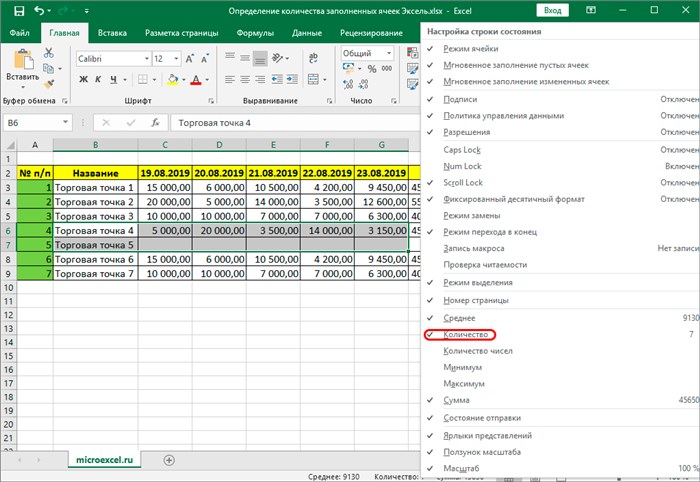The image size is (700, 482).
Task: Switch to the Вставка tab
Action: pyautogui.click(x=112, y=33)
